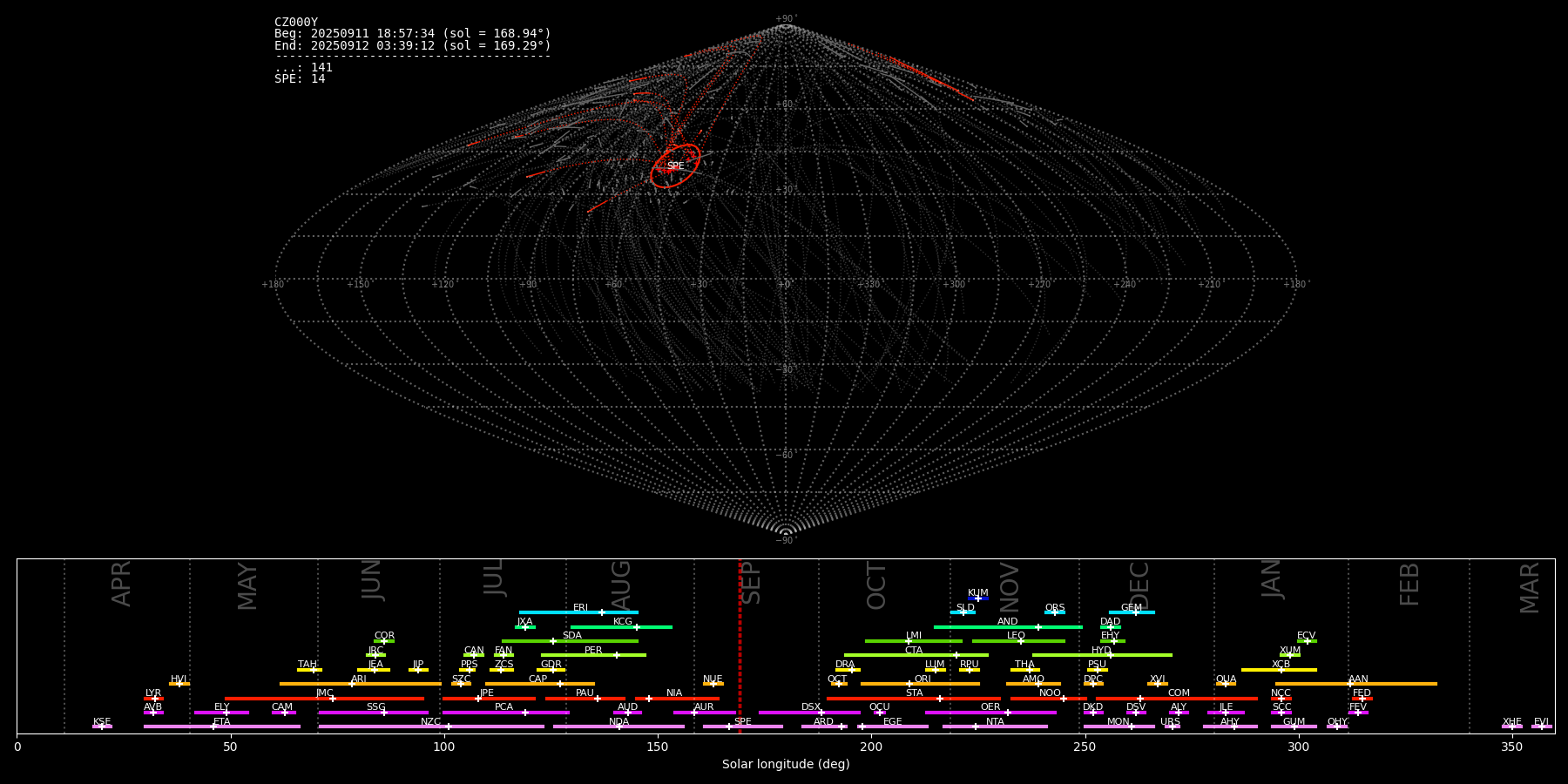
Task: Click the PER shower label
Action: 593,650
